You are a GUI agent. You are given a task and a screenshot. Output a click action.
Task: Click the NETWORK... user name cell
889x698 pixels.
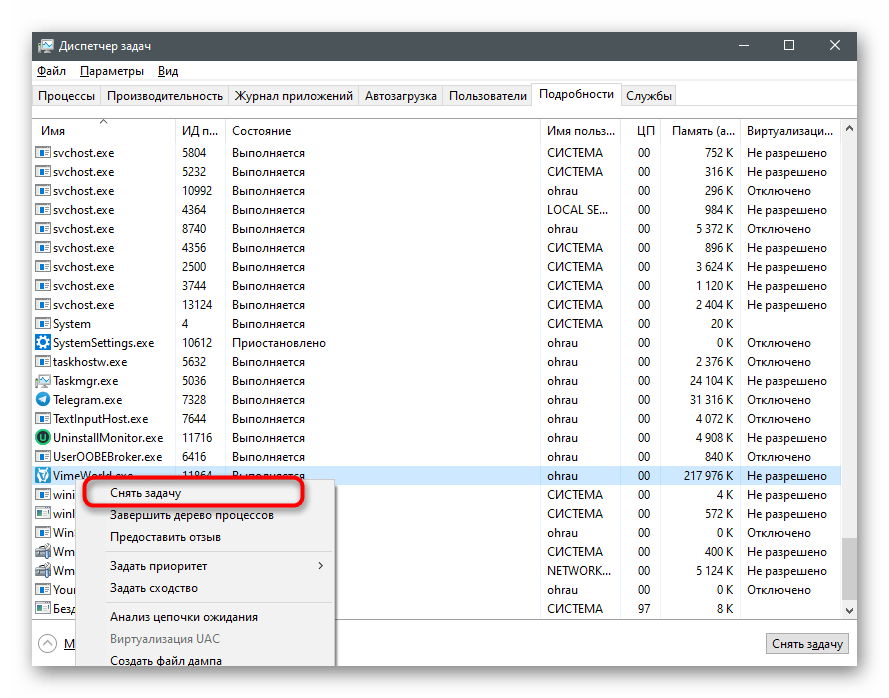tap(578, 571)
